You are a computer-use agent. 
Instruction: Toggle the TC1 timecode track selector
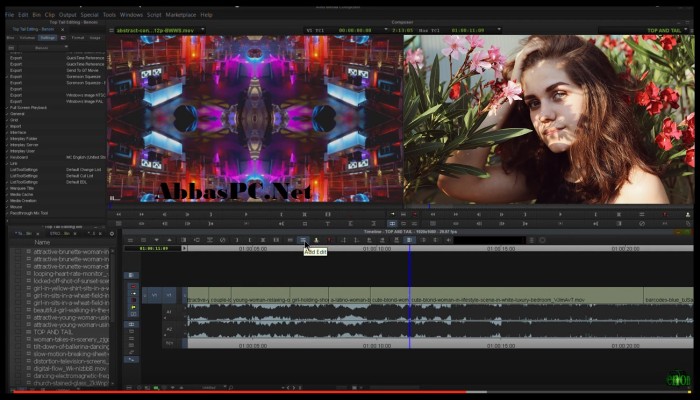[x=169, y=343]
